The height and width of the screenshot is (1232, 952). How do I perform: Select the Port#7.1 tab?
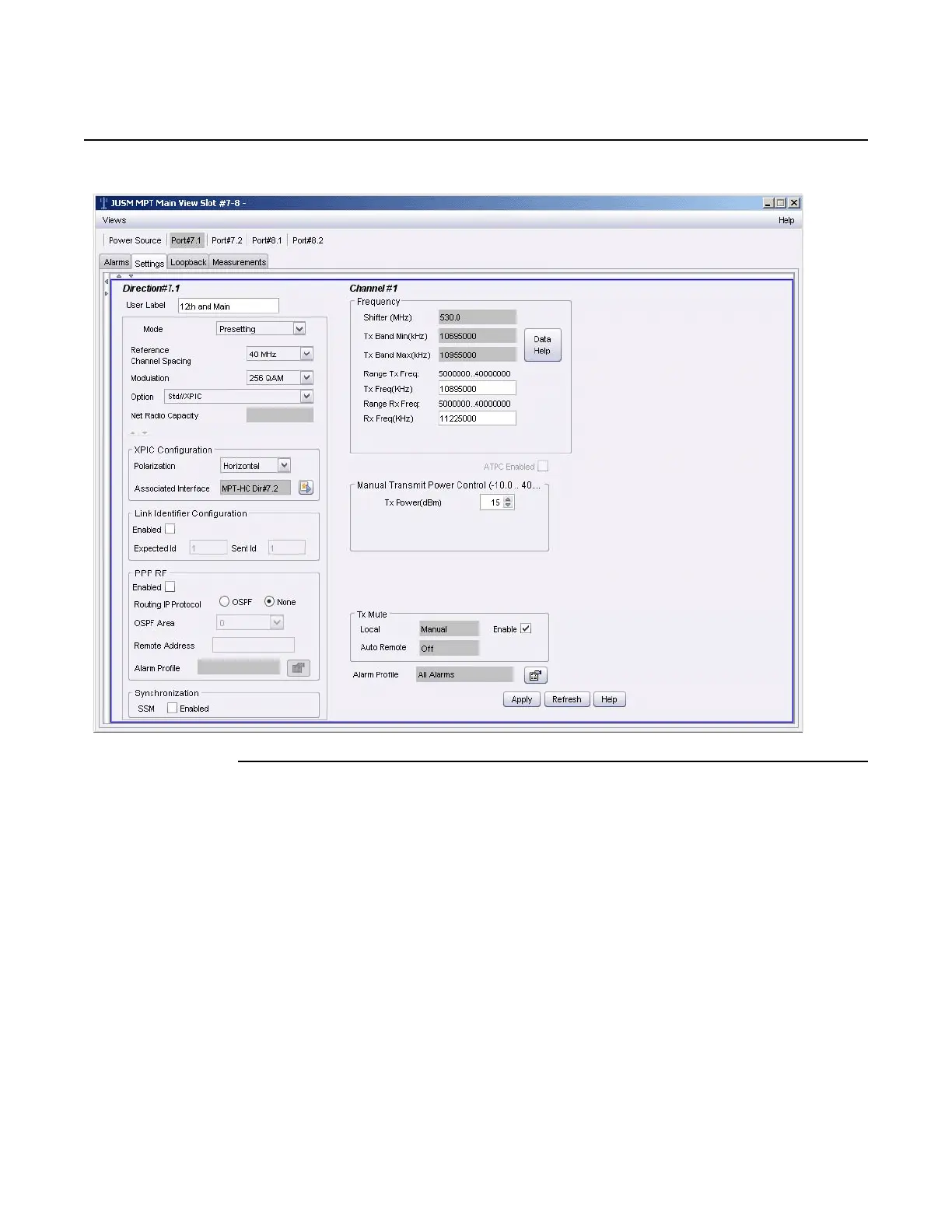click(x=186, y=240)
